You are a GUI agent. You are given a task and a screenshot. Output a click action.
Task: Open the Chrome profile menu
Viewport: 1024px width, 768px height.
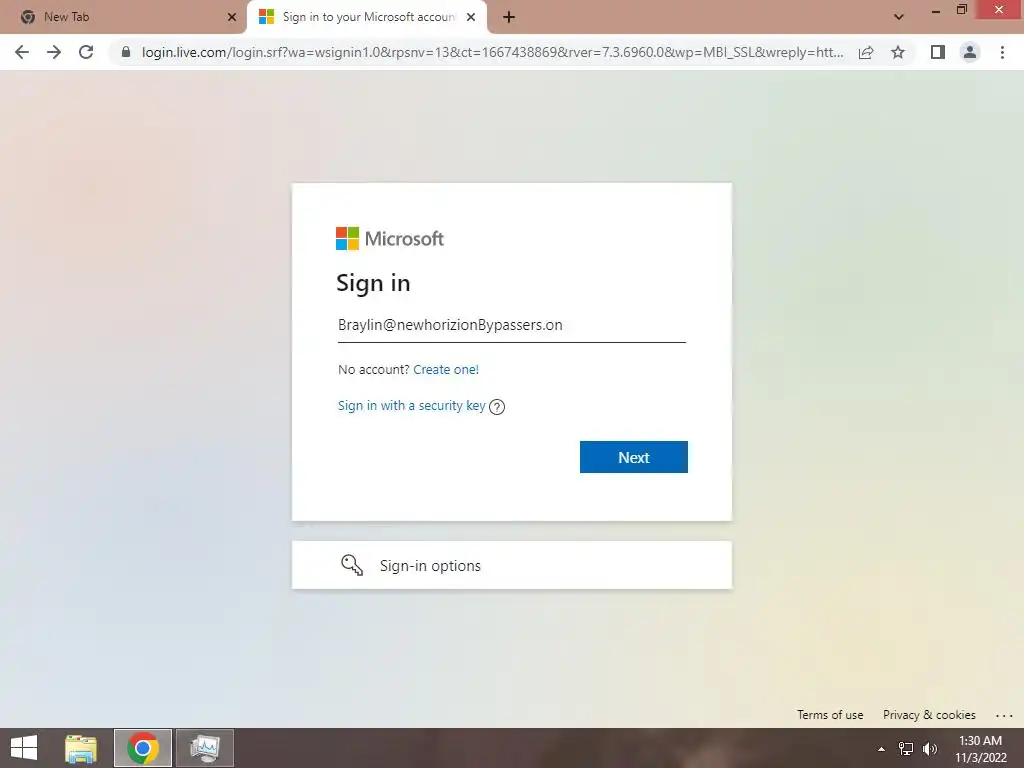pos(970,52)
